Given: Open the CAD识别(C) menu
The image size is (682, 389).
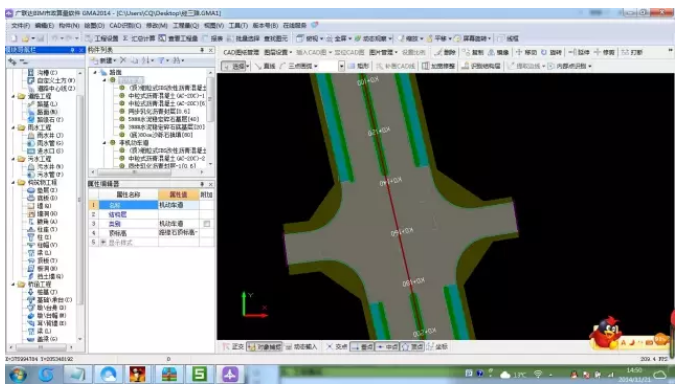Looking at the screenshot, I should point(125,26).
